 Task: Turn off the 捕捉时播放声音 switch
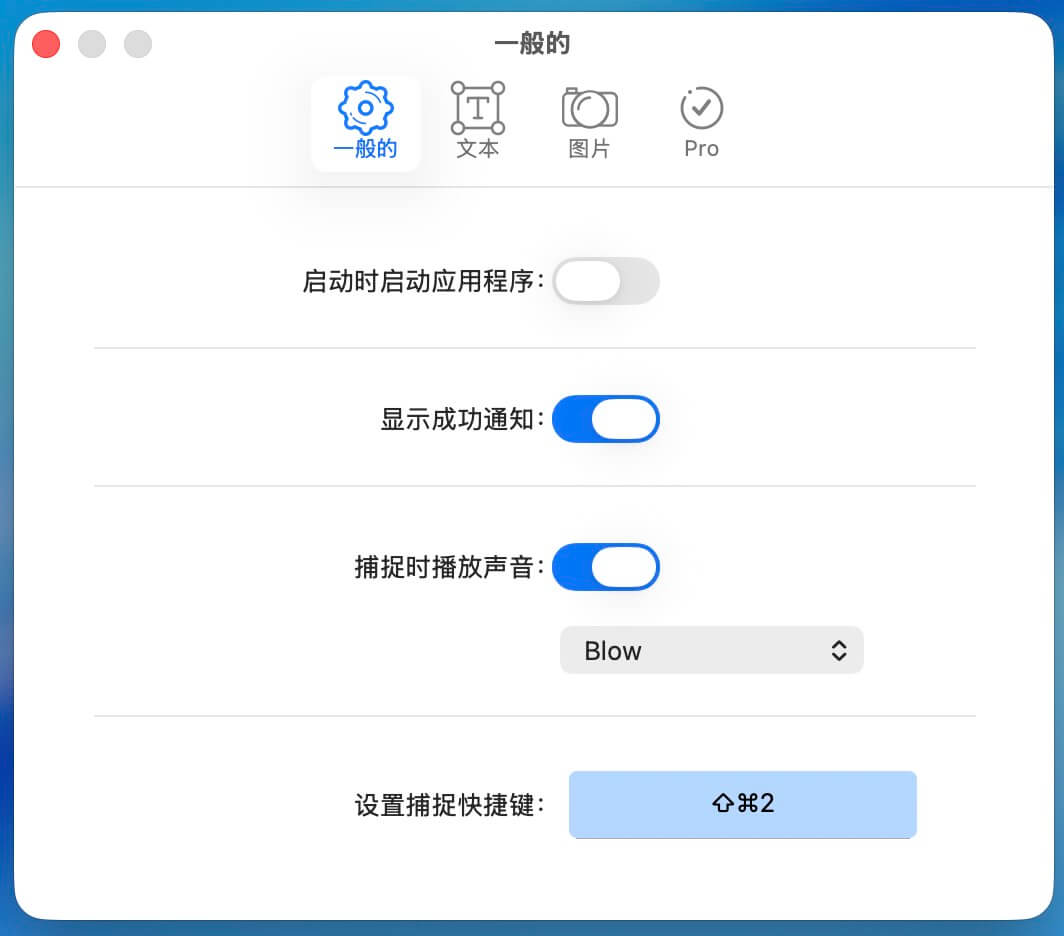(x=605, y=567)
